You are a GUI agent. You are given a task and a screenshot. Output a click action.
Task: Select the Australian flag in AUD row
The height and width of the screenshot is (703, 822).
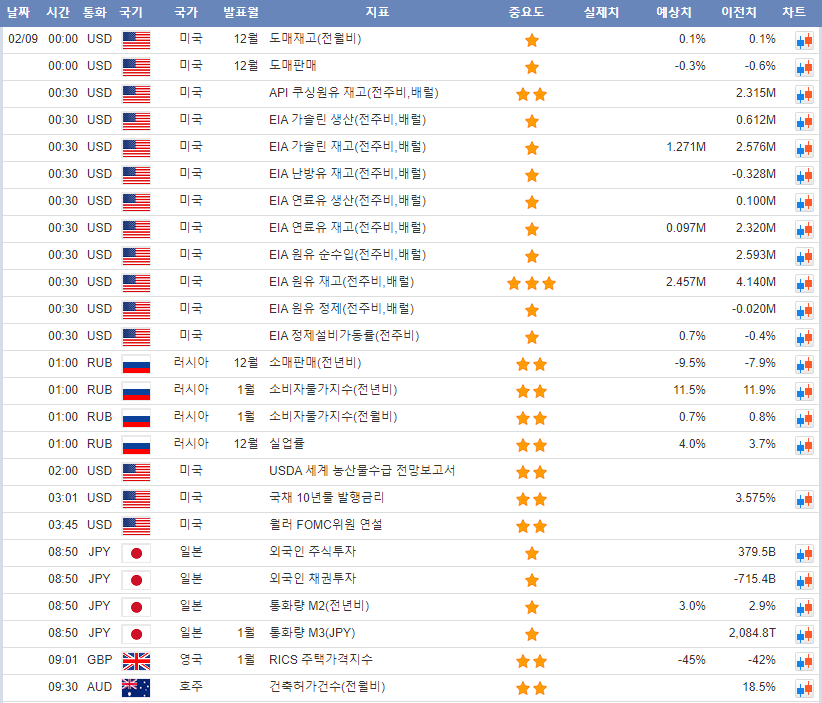(135, 688)
